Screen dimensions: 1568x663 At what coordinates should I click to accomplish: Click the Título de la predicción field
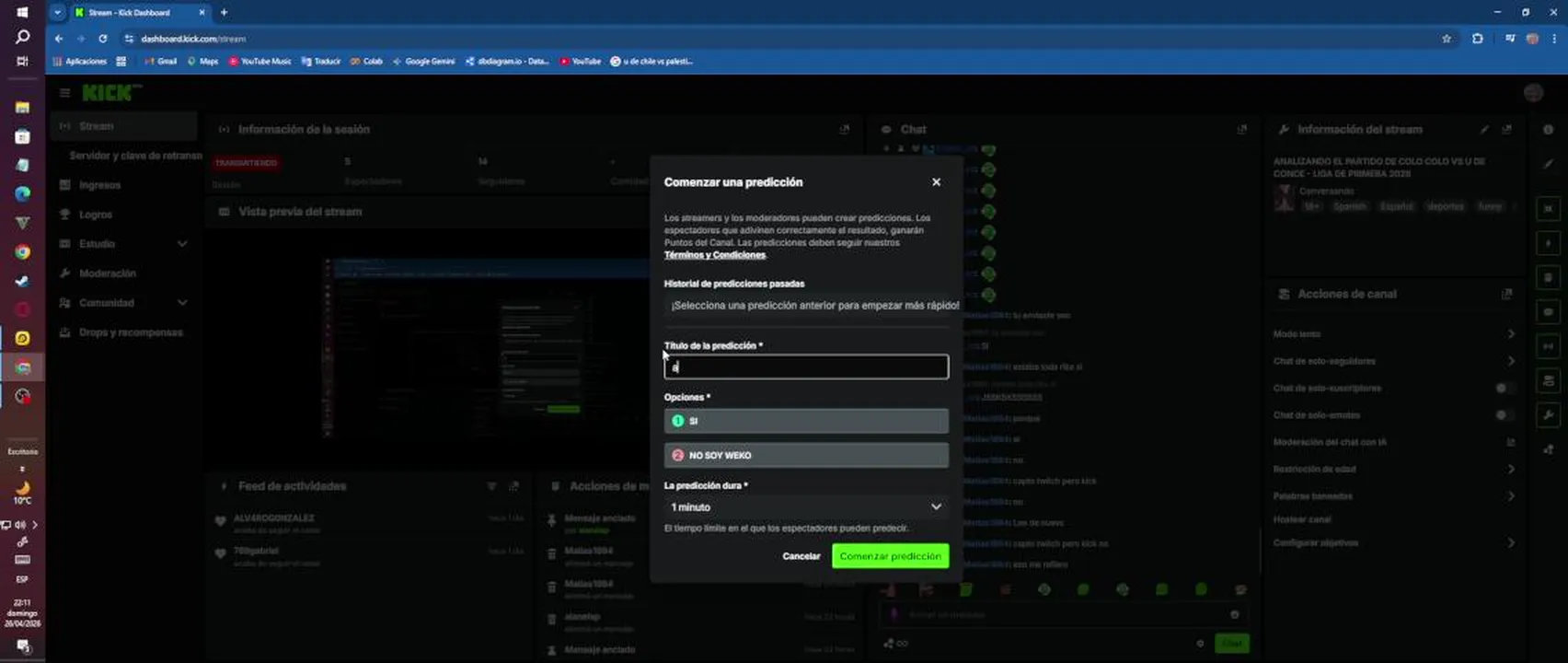[x=806, y=366]
